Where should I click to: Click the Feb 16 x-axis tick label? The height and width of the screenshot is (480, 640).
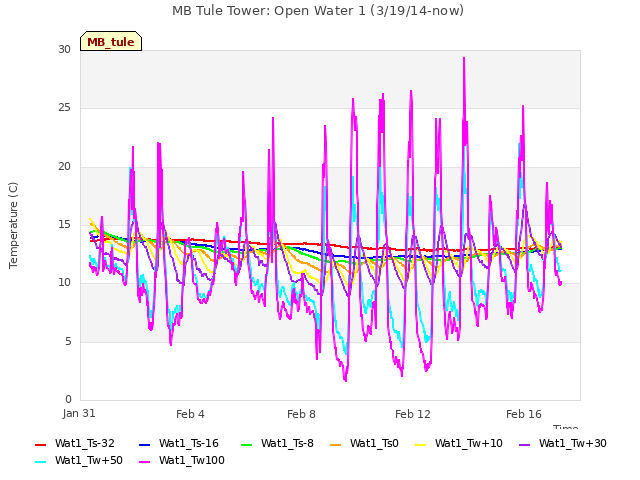point(524,414)
